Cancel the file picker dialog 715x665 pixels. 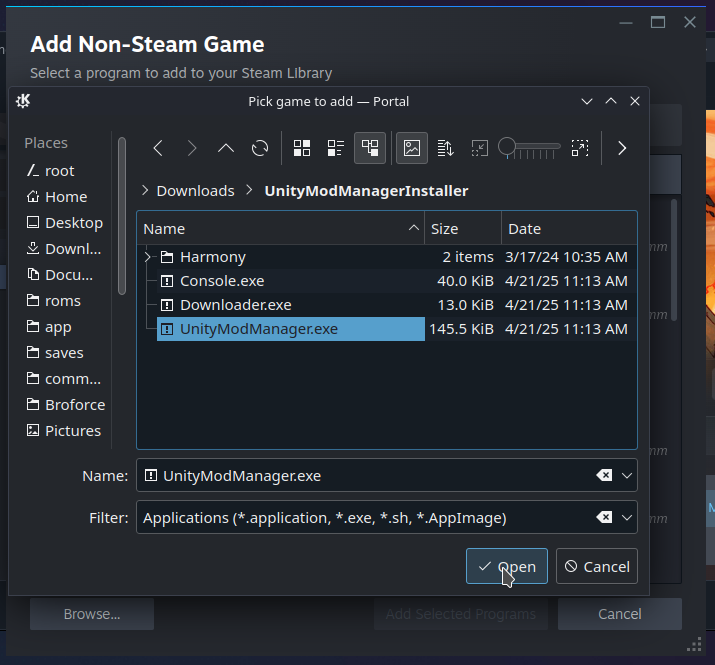[x=596, y=566]
